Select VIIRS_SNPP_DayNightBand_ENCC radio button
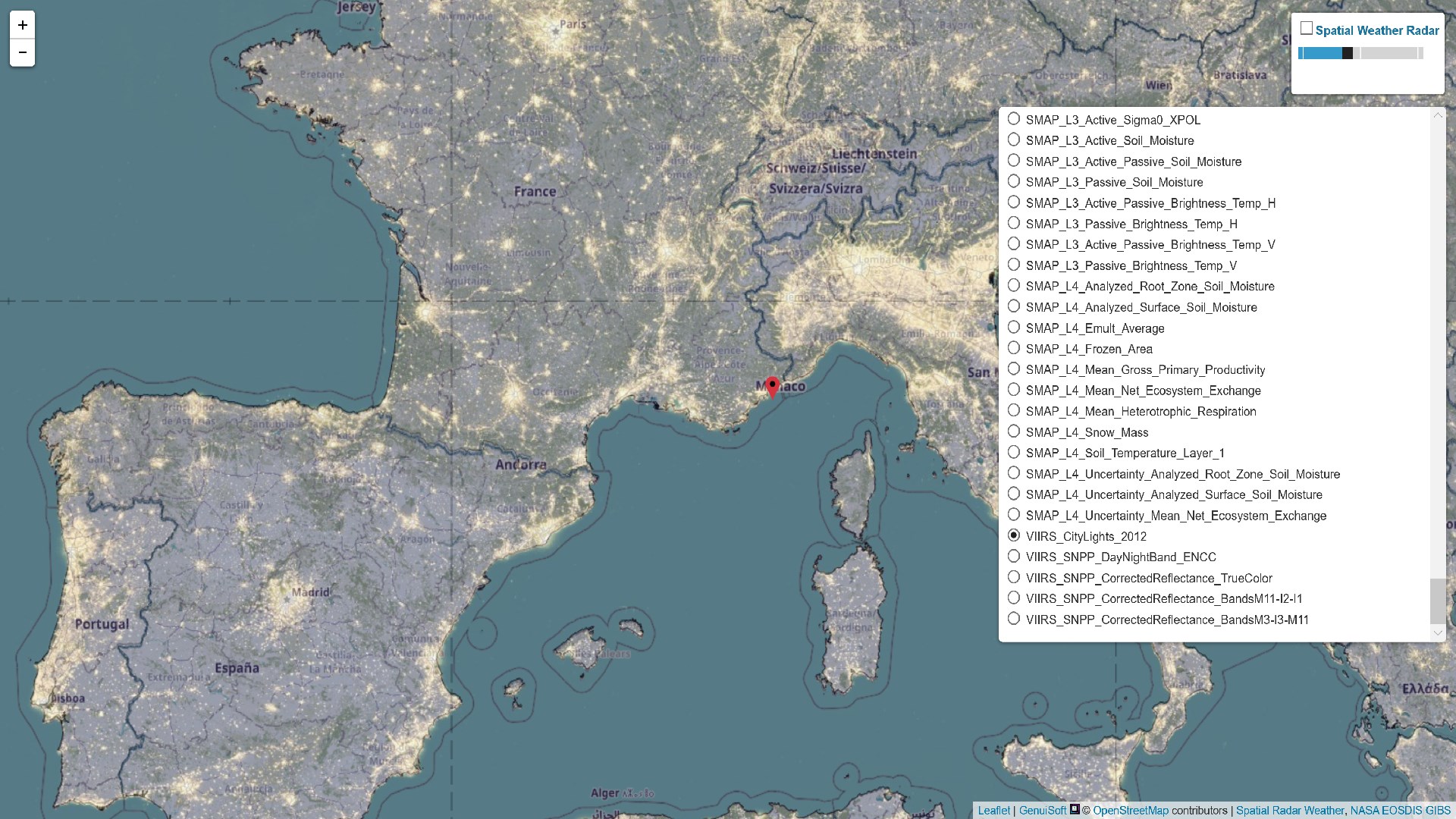Screen dimensions: 1456x819 coord(1014,556)
